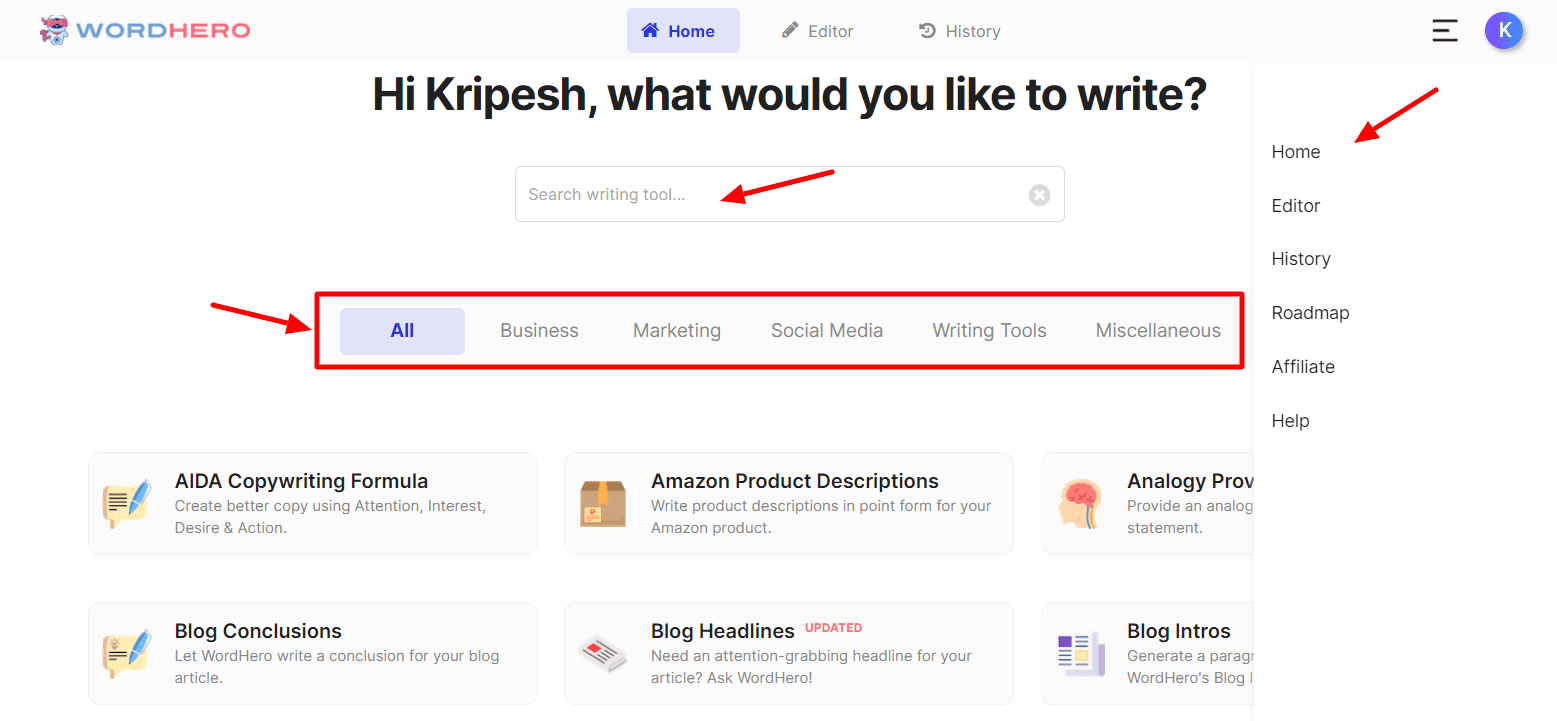Screen dimensions: 1557x721
Task: Click the AIDA Copywriting Formula icon
Action: pyautogui.click(x=127, y=503)
